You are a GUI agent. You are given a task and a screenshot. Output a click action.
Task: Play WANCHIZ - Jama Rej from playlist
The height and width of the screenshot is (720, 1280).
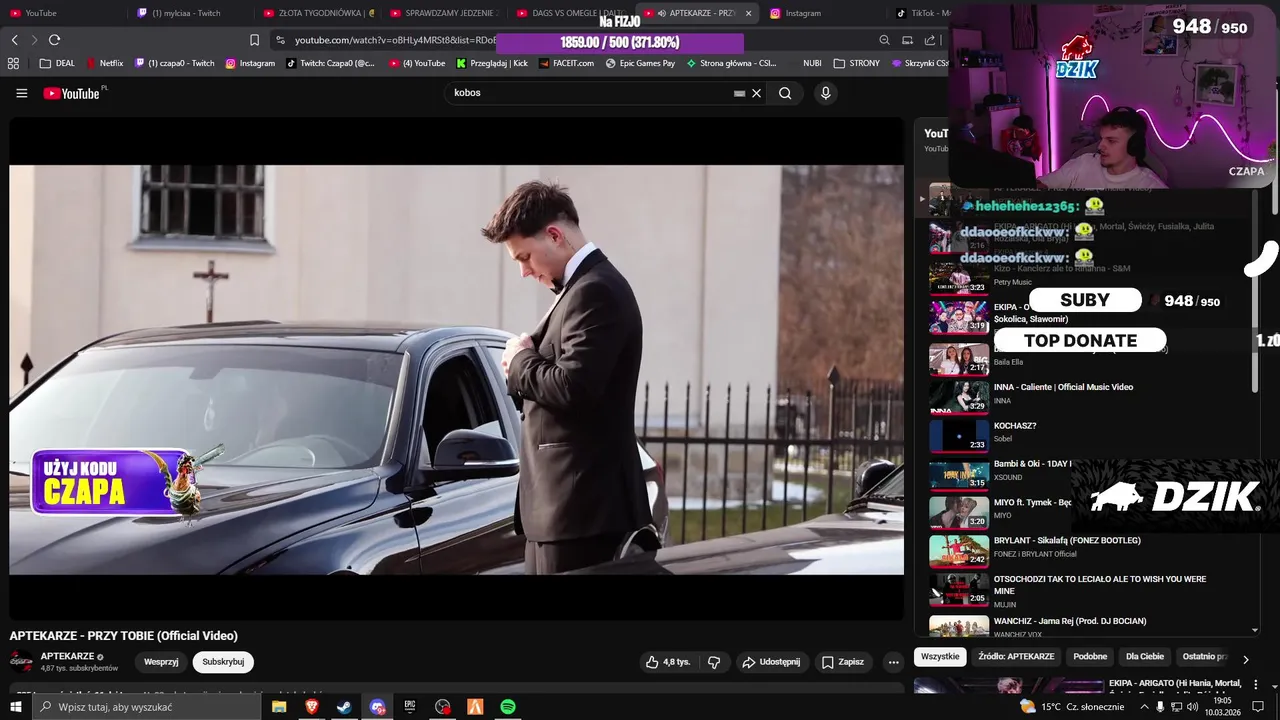click(x=1090, y=626)
